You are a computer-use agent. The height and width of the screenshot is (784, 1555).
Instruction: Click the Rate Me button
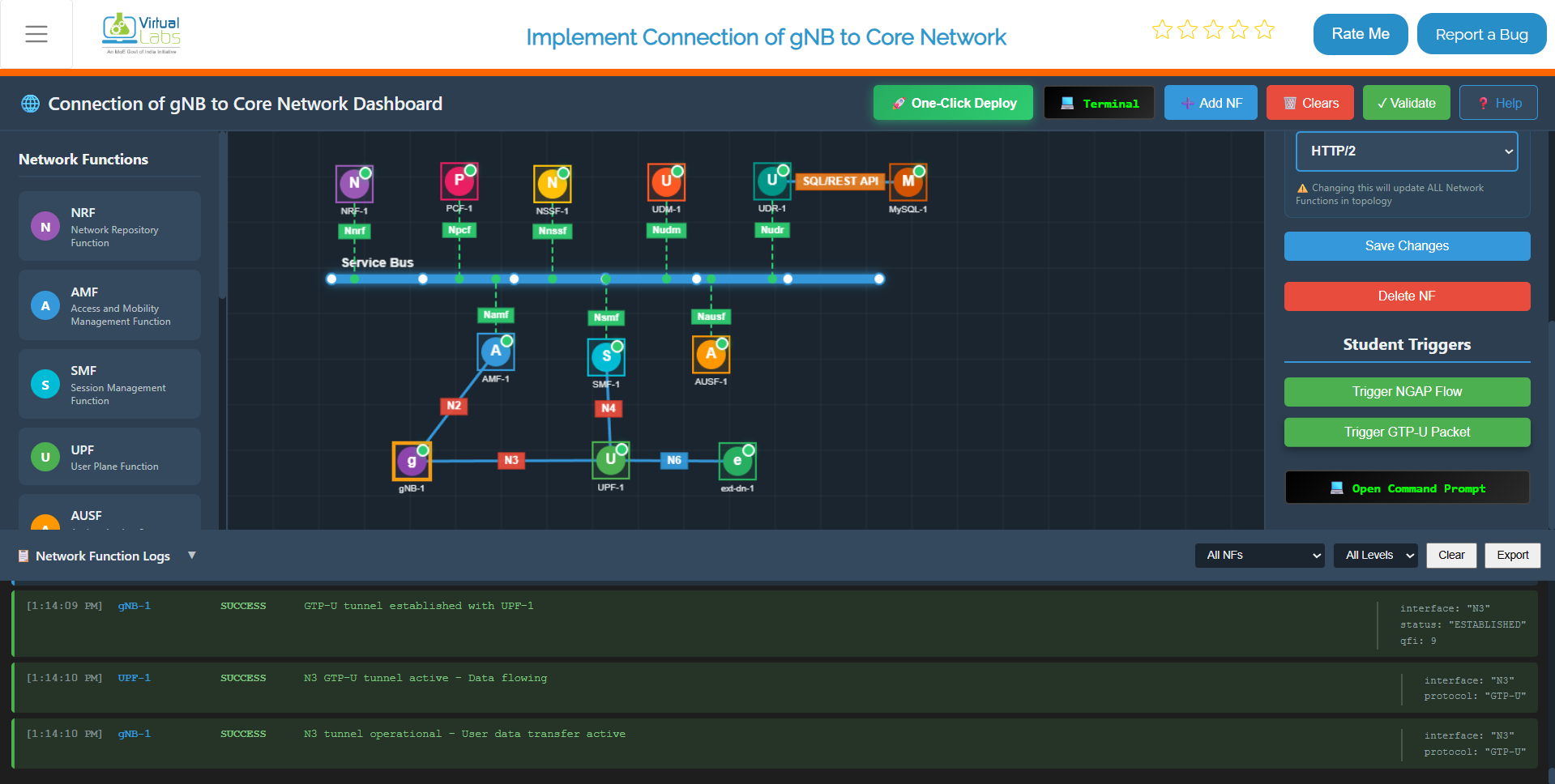1361,34
